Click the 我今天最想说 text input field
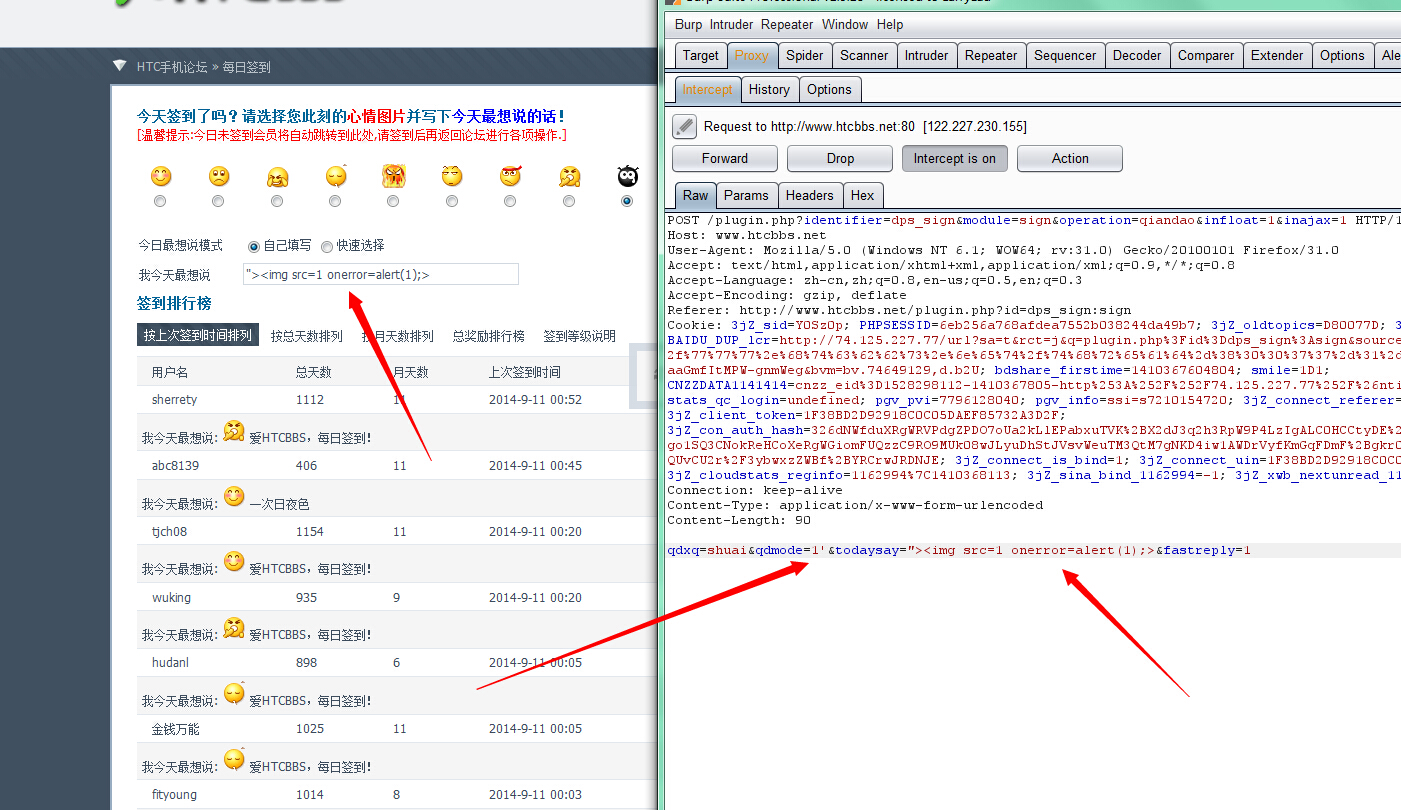Image resolution: width=1401 pixels, height=810 pixels. click(x=381, y=274)
